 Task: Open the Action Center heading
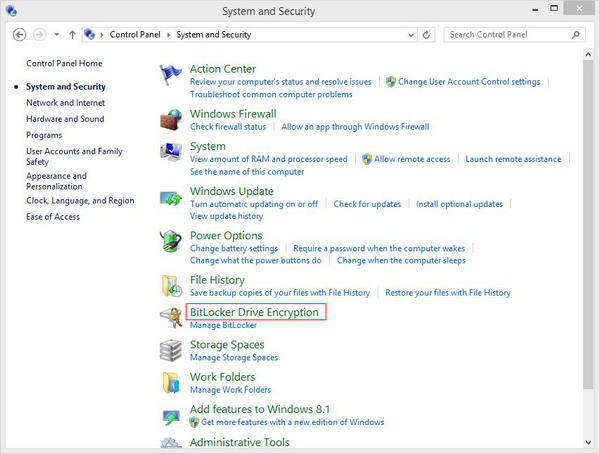pyautogui.click(x=223, y=69)
